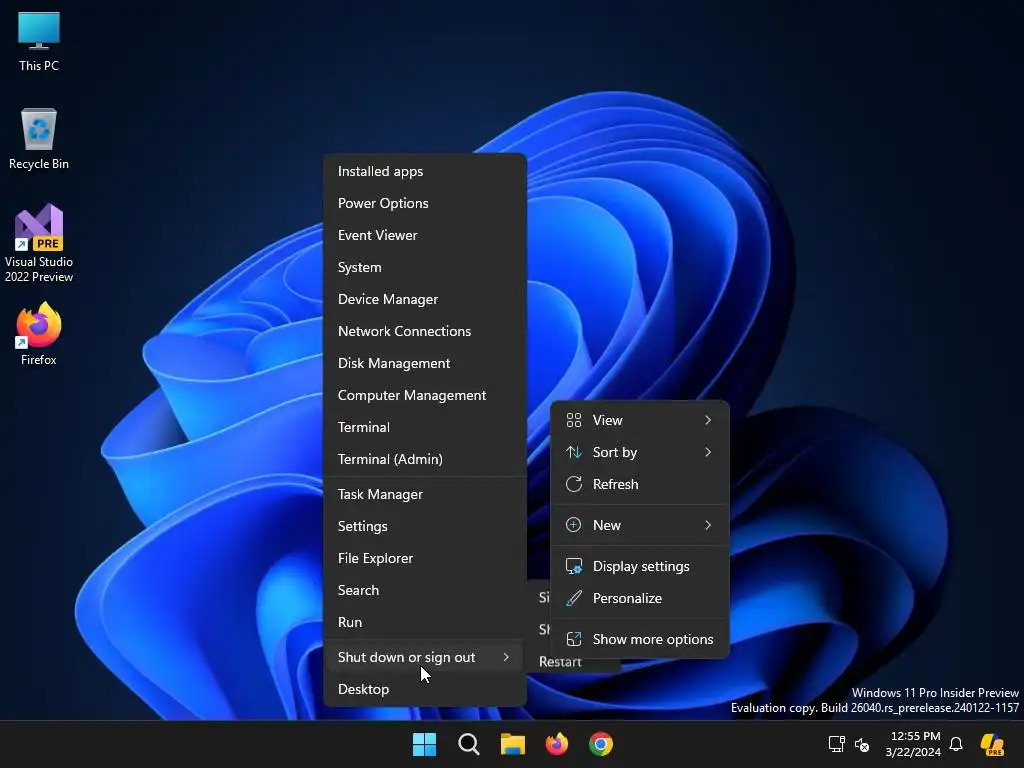Click the muted volume tray icon
This screenshot has height=768, width=1024.
(x=862, y=744)
